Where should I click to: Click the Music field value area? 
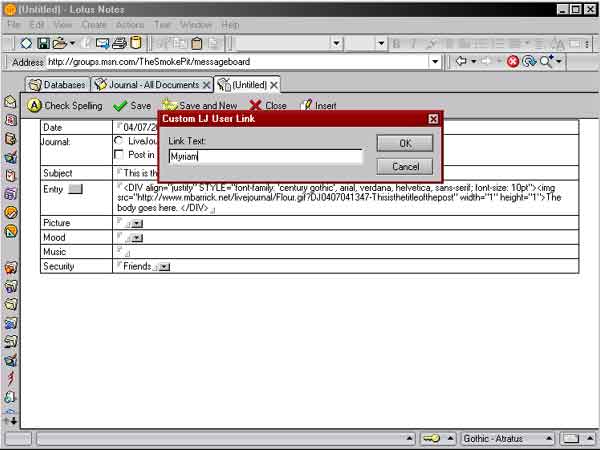(345, 252)
